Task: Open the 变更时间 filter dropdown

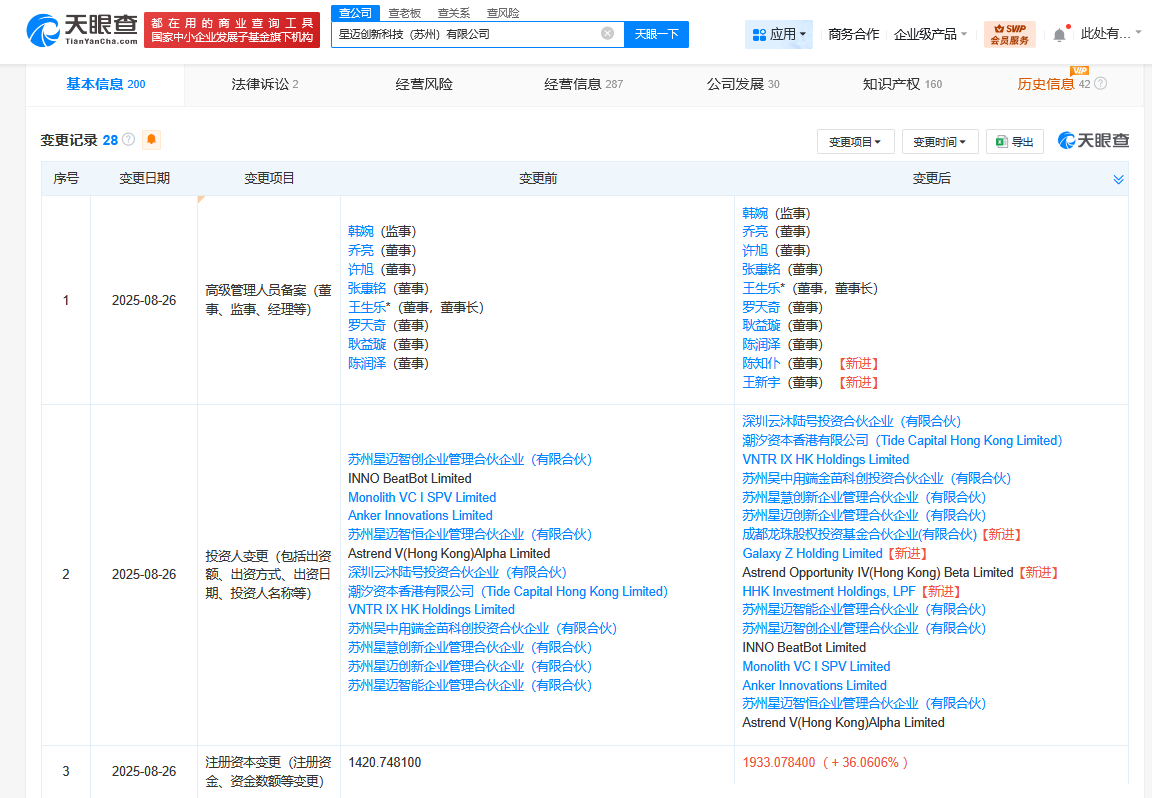Action: click(x=941, y=141)
